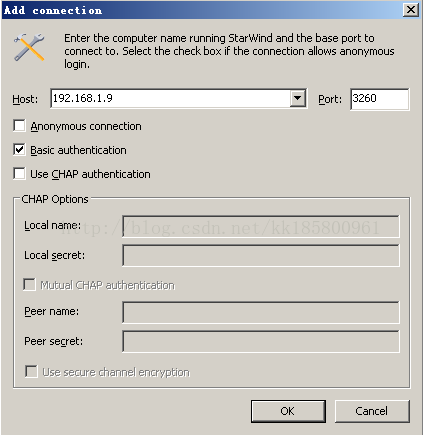The image size is (423, 435).
Task: Click the Local secret: label
Action: (54, 255)
